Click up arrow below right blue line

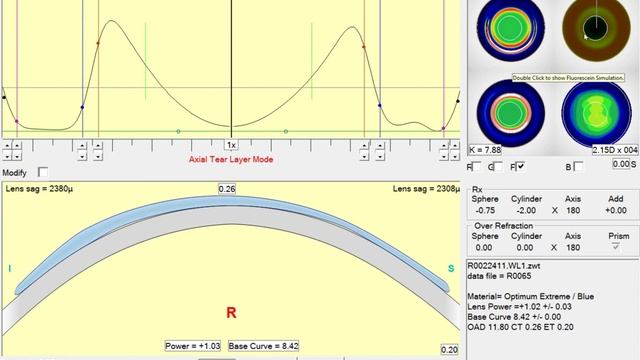point(380,146)
